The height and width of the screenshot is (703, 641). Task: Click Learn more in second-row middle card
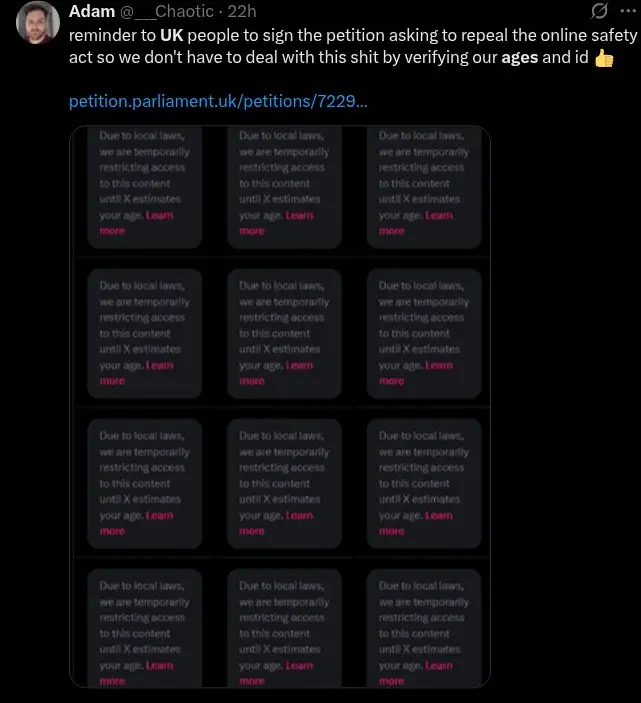coord(300,365)
